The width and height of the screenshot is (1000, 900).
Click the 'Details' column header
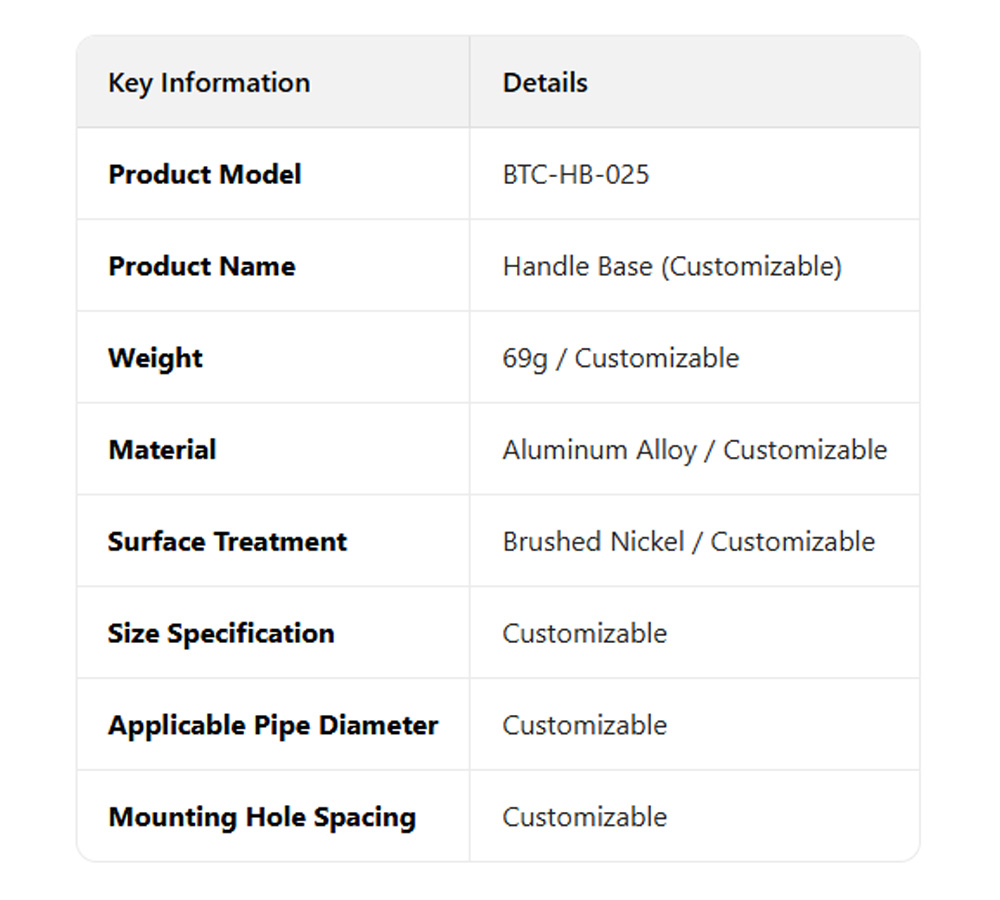(x=545, y=83)
